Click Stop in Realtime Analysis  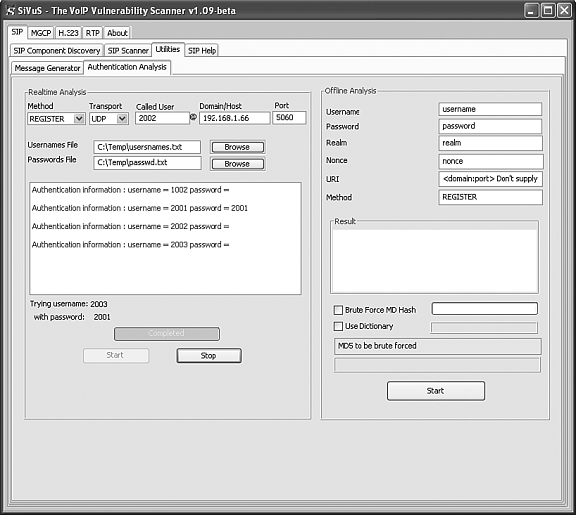point(209,356)
